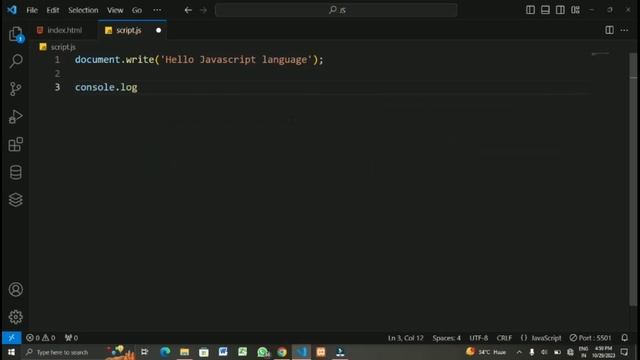The image size is (640, 360).
Task: Toggle the secondary side bar layout icon
Action: (x=560, y=10)
